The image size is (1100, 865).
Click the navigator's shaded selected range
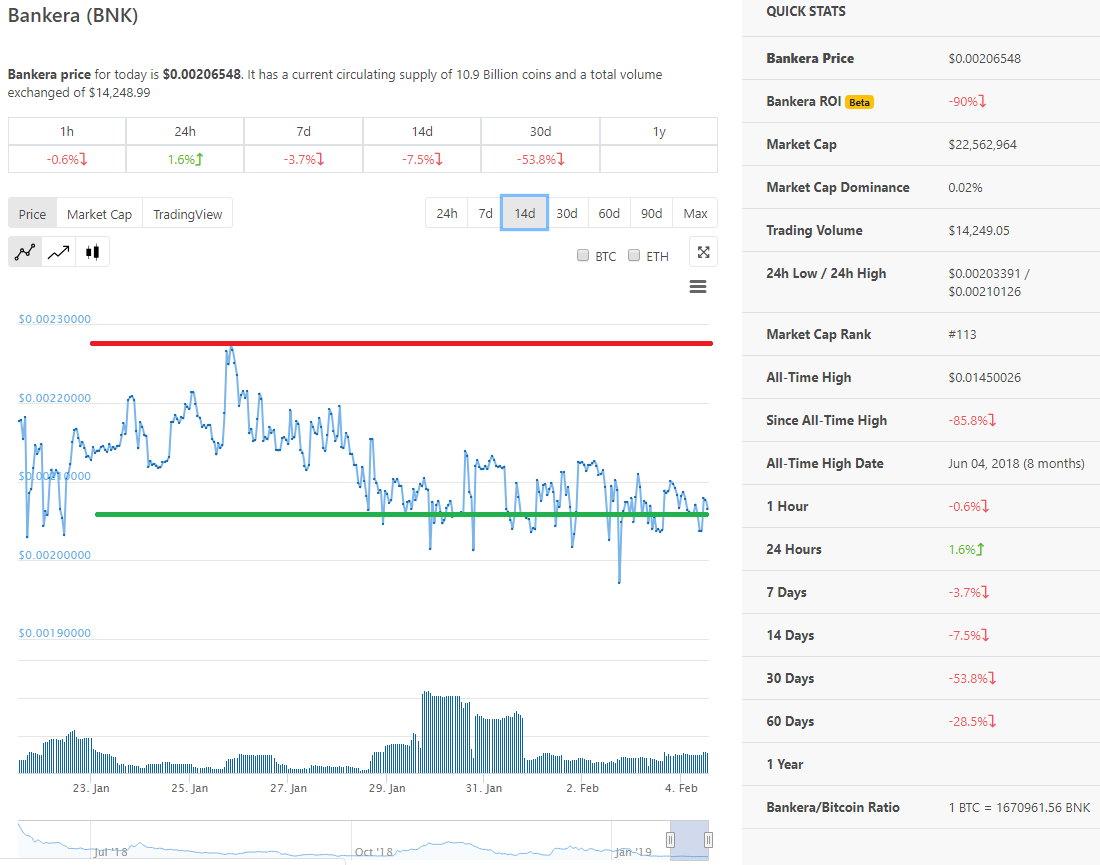click(690, 840)
